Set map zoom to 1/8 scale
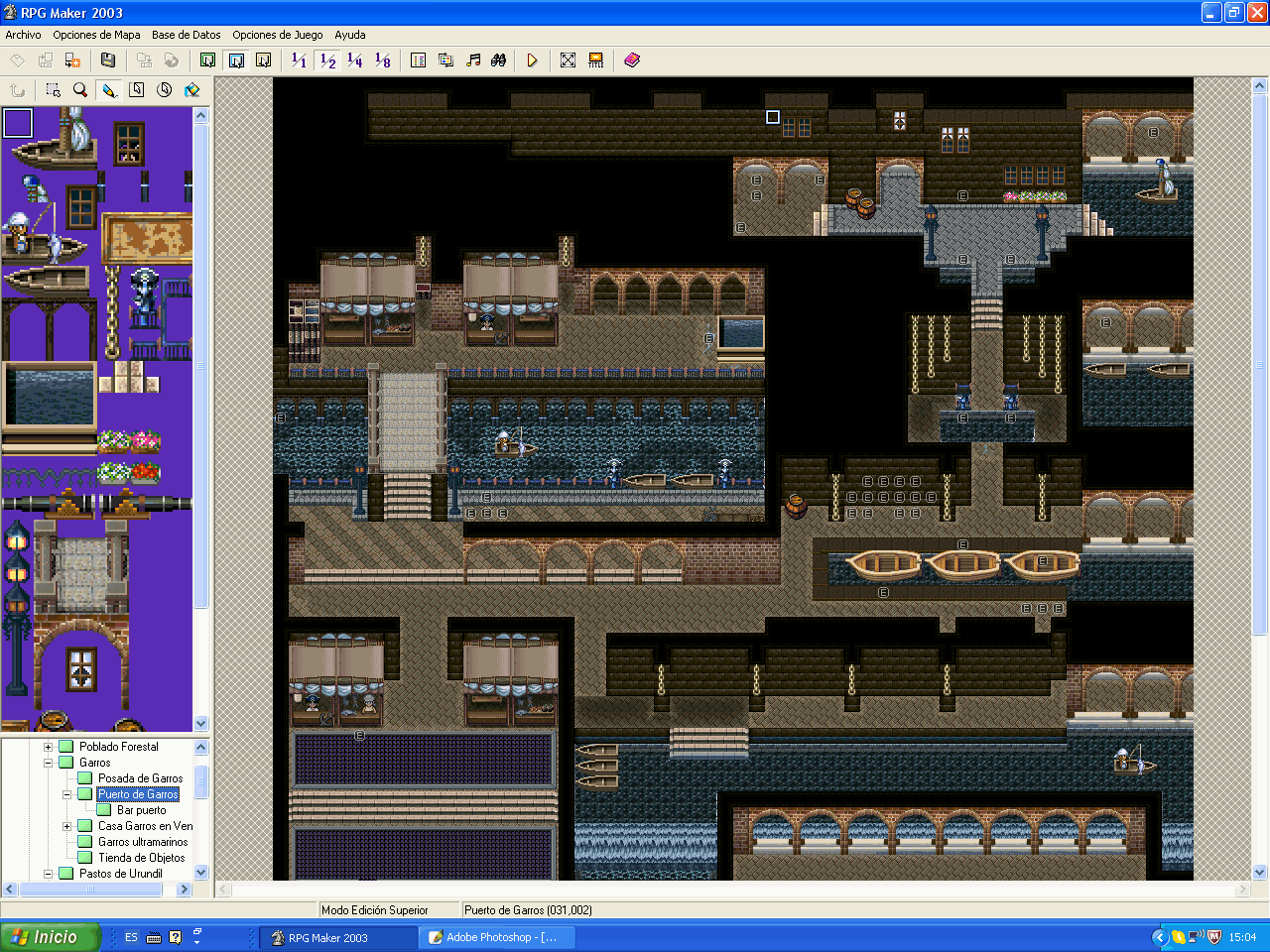The height and width of the screenshot is (952, 1270). (x=383, y=60)
